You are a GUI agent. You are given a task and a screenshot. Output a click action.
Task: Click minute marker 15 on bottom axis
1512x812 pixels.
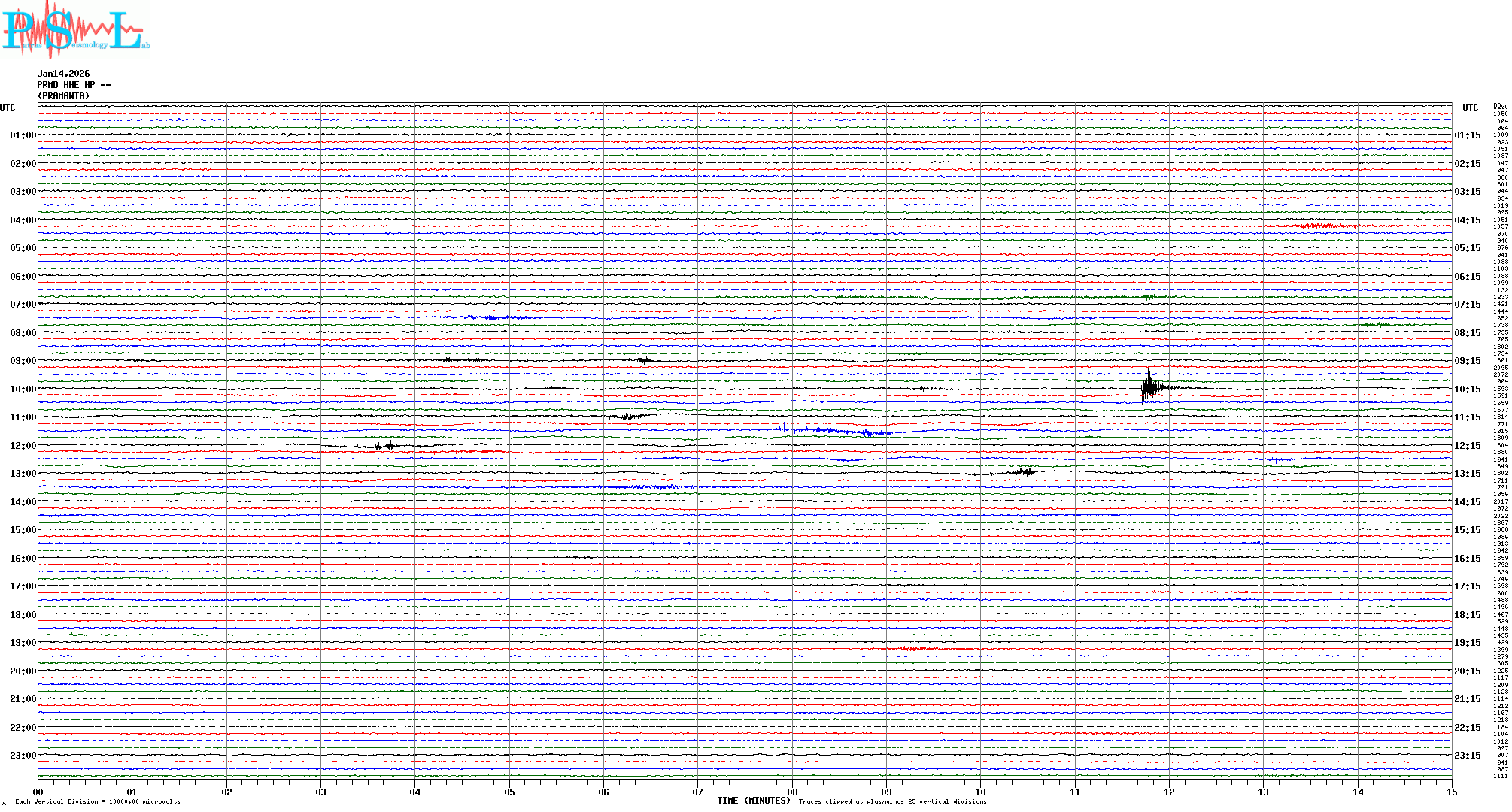(x=1452, y=792)
